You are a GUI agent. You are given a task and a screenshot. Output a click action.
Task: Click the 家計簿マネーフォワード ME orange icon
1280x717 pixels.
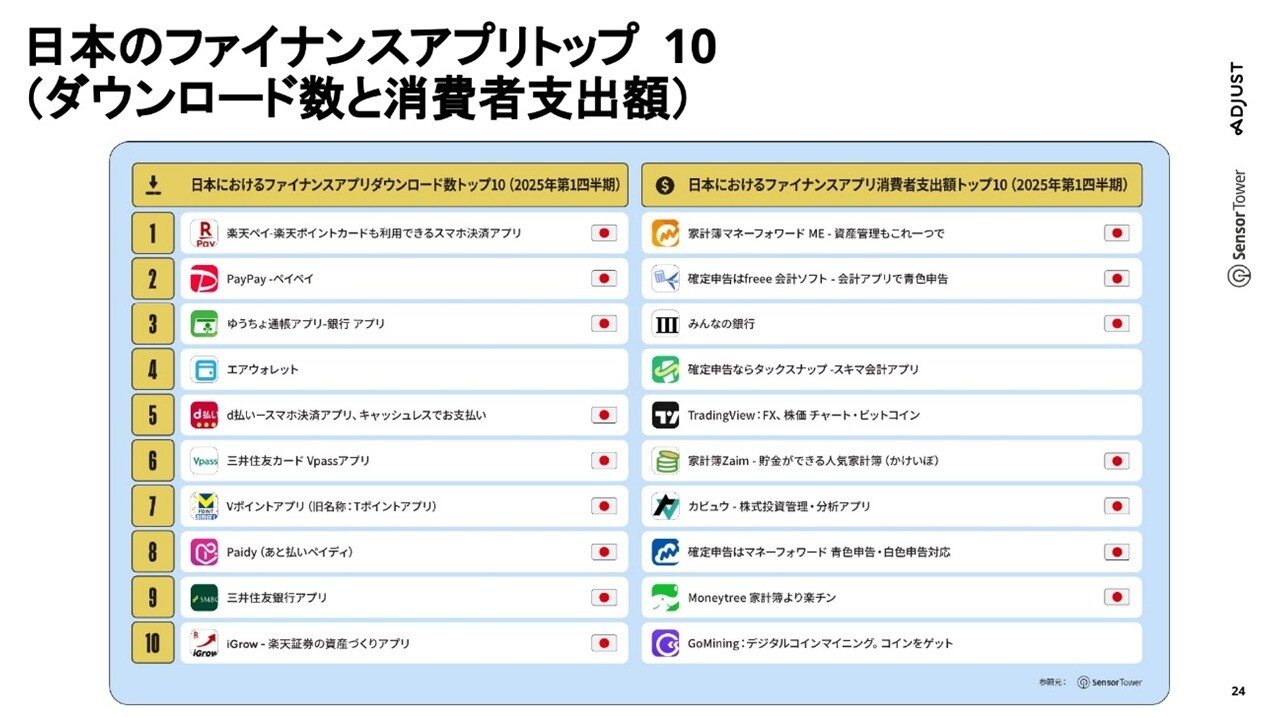click(666, 233)
